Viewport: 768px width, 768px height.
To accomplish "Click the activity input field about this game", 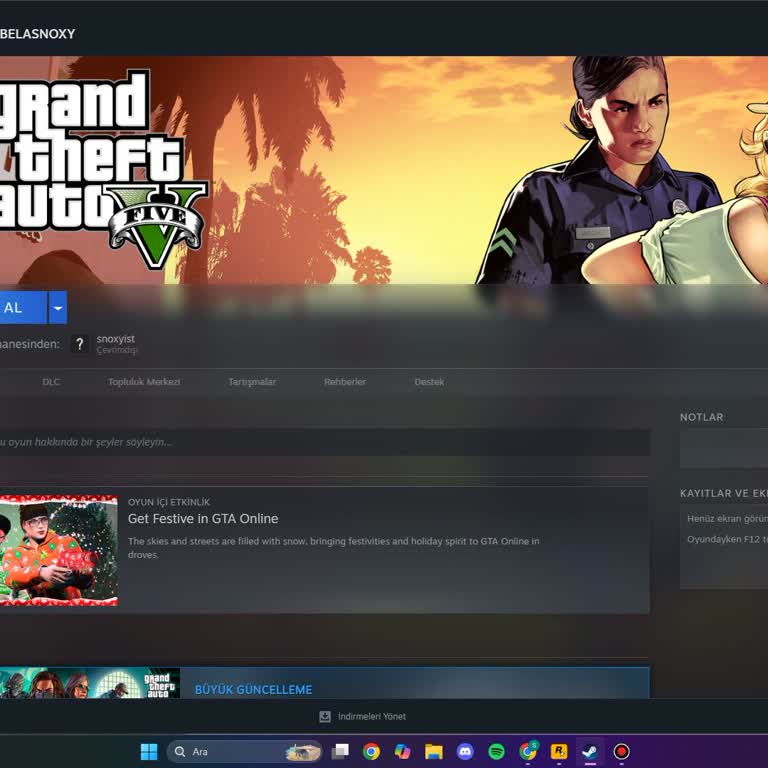I will (325, 442).
